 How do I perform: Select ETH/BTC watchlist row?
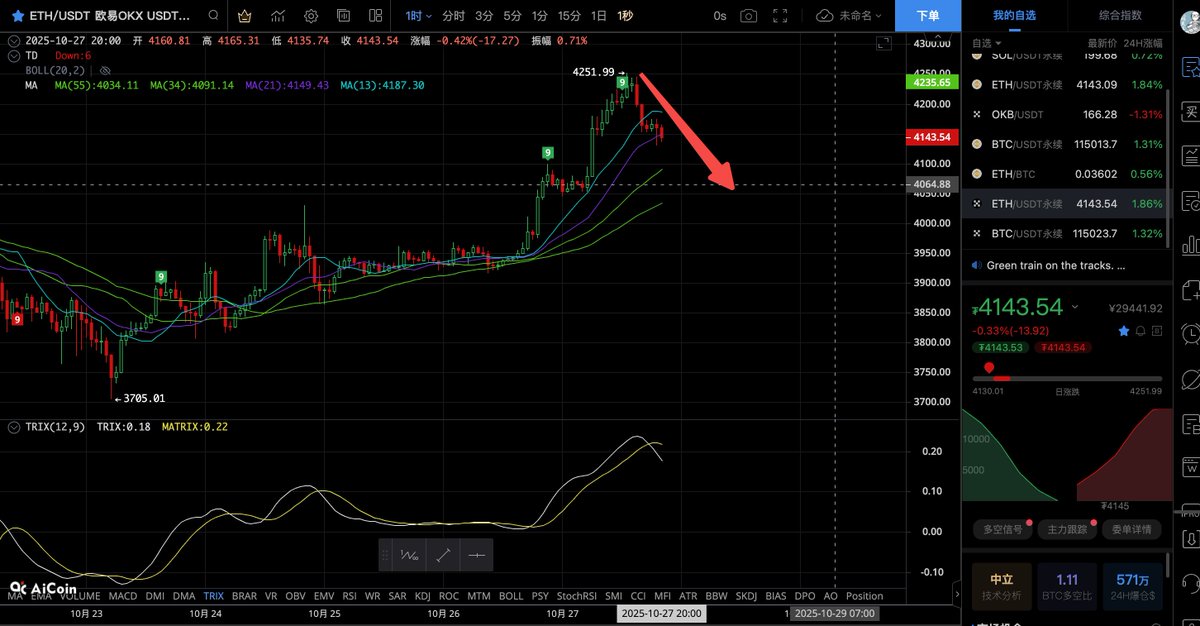(1067, 174)
